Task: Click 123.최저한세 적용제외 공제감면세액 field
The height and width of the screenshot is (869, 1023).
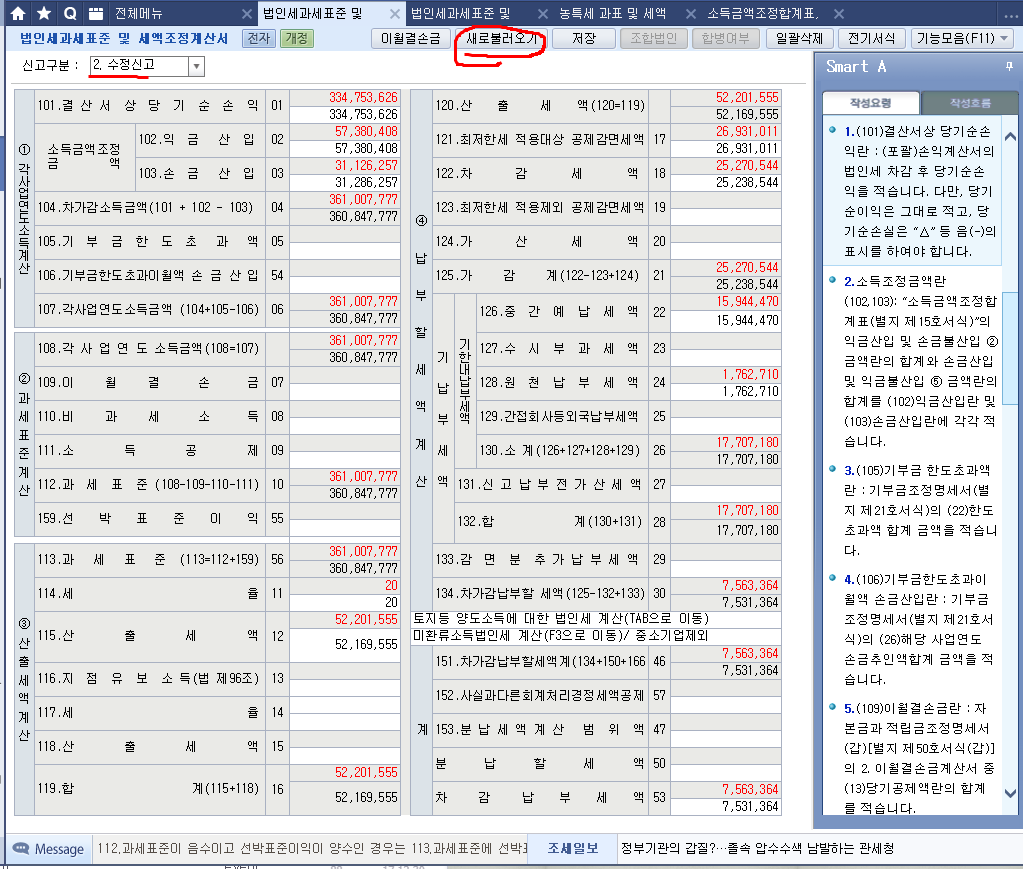Action: (725, 216)
